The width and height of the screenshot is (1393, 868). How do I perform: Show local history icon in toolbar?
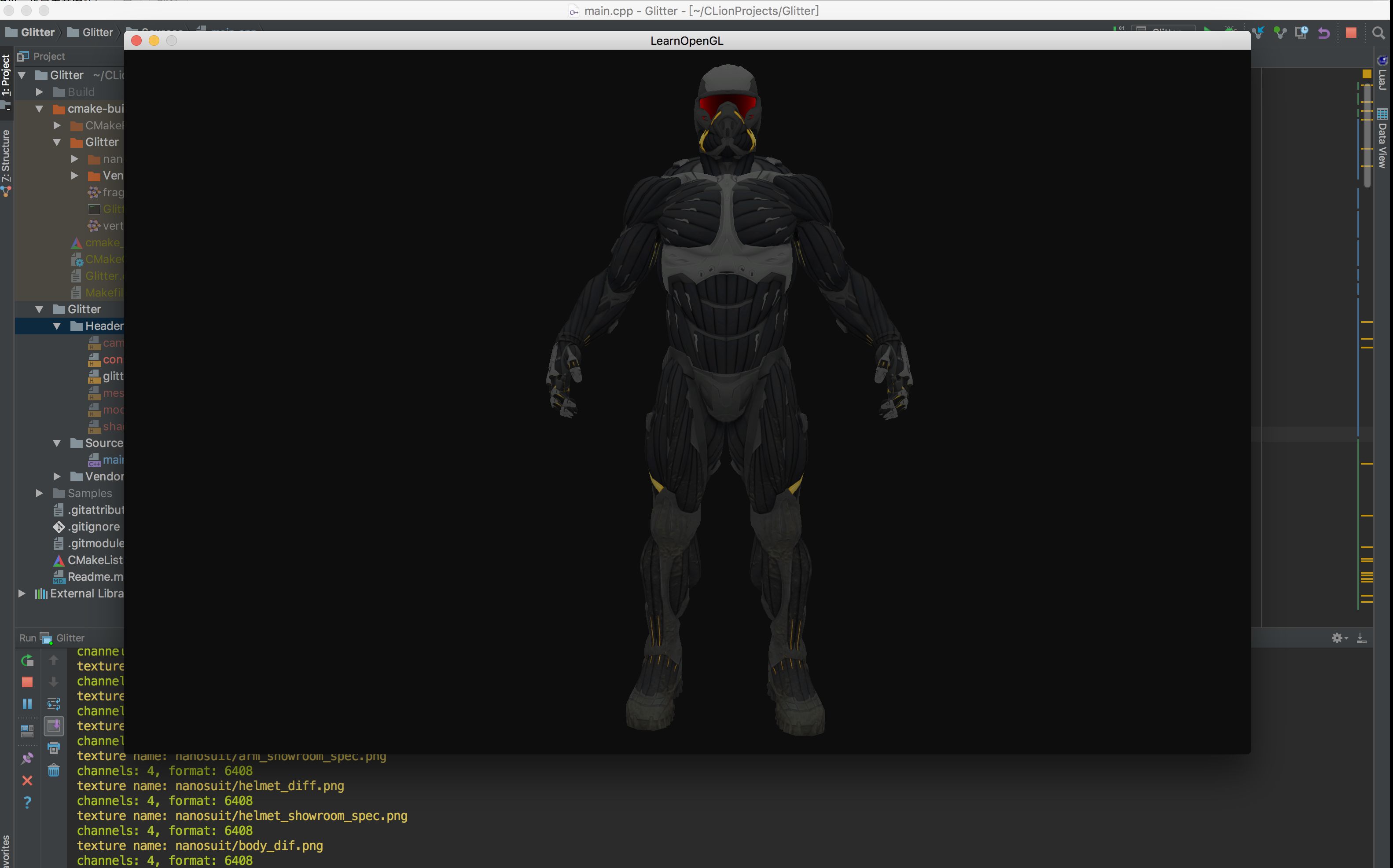pyautogui.click(x=1302, y=33)
